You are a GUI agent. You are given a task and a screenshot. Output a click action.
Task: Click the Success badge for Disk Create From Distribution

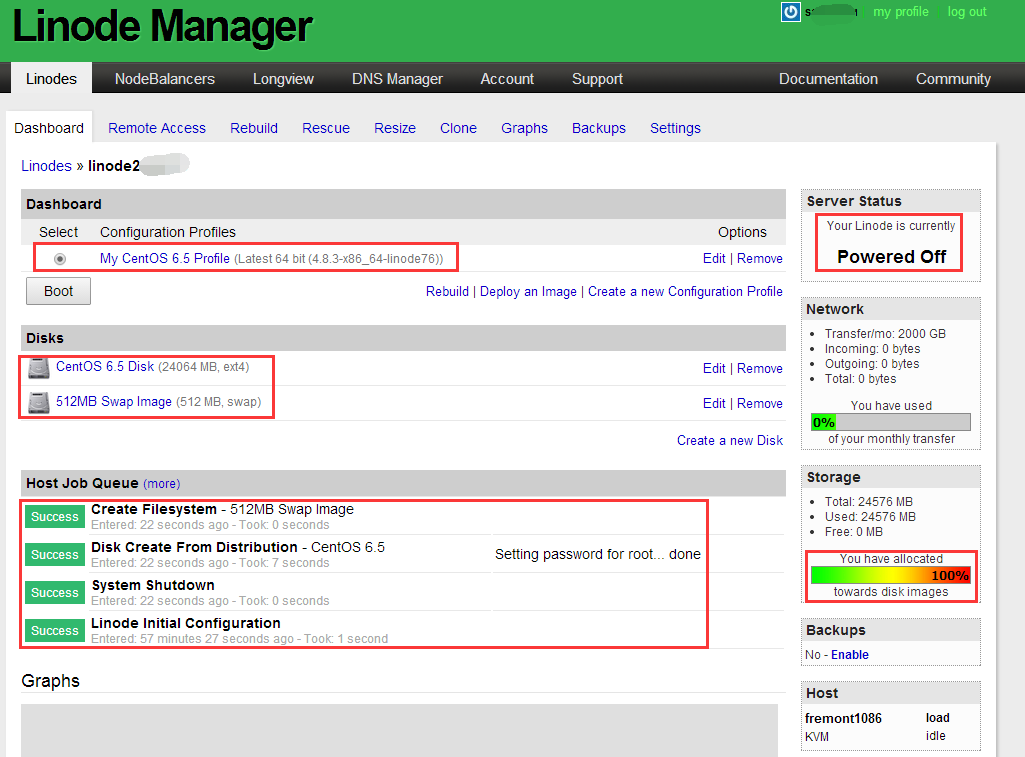(x=55, y=554)
